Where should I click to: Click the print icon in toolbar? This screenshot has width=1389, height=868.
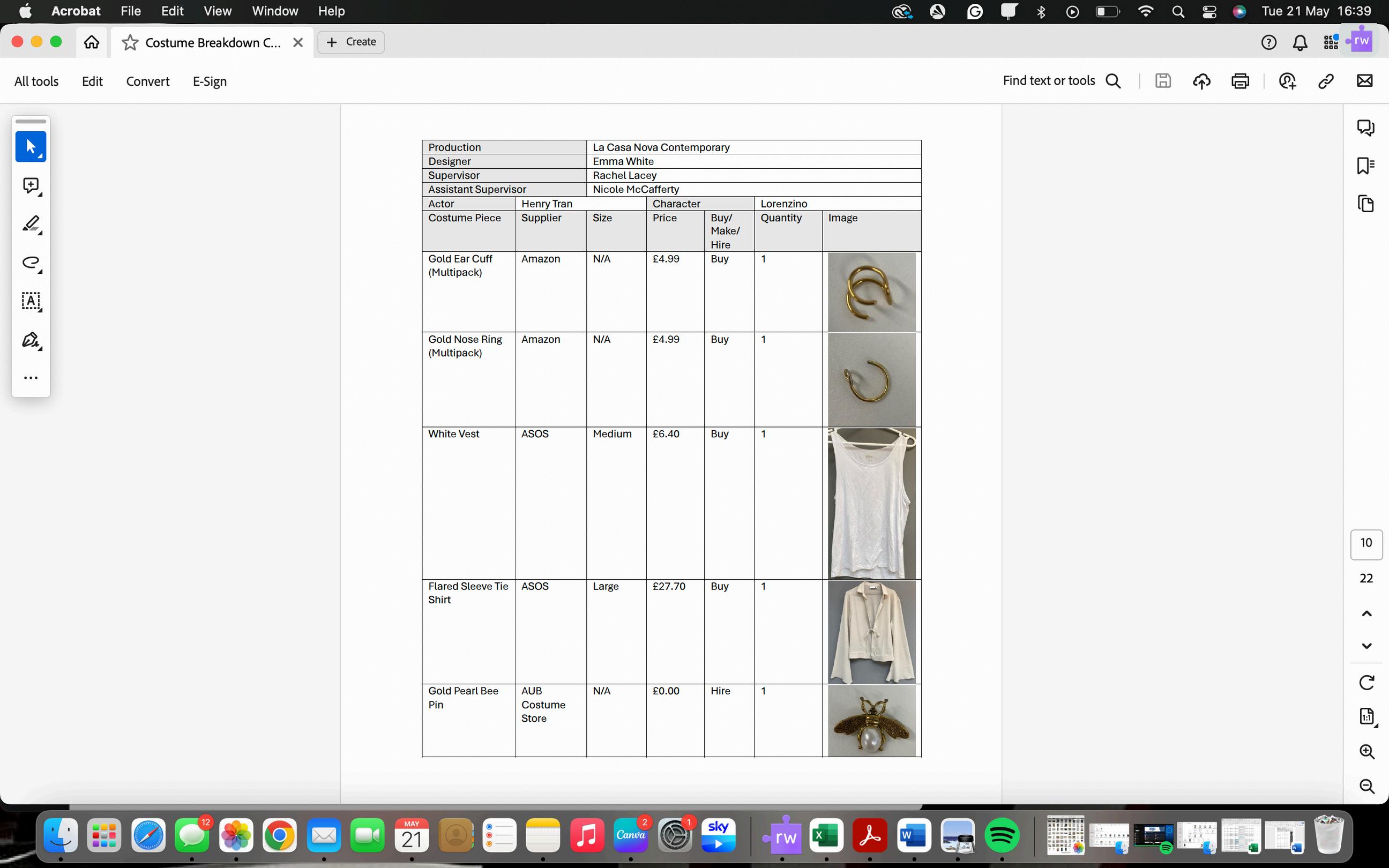(1240, 81)
